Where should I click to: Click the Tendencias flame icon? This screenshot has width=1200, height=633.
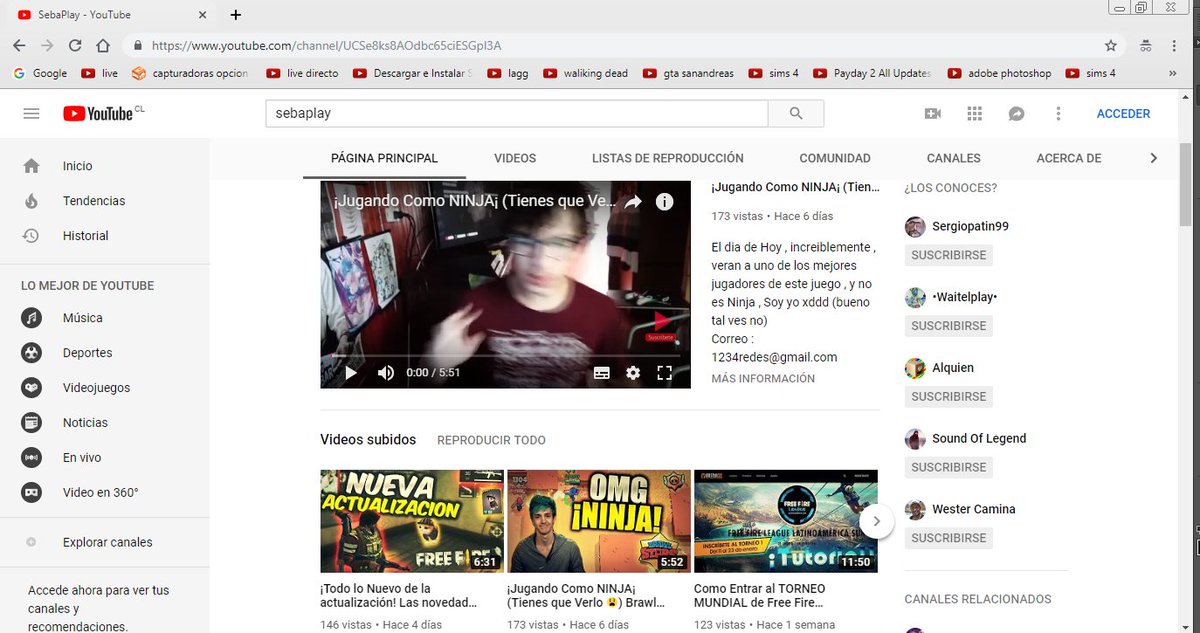pyautogui.click(x=32, y=201)
